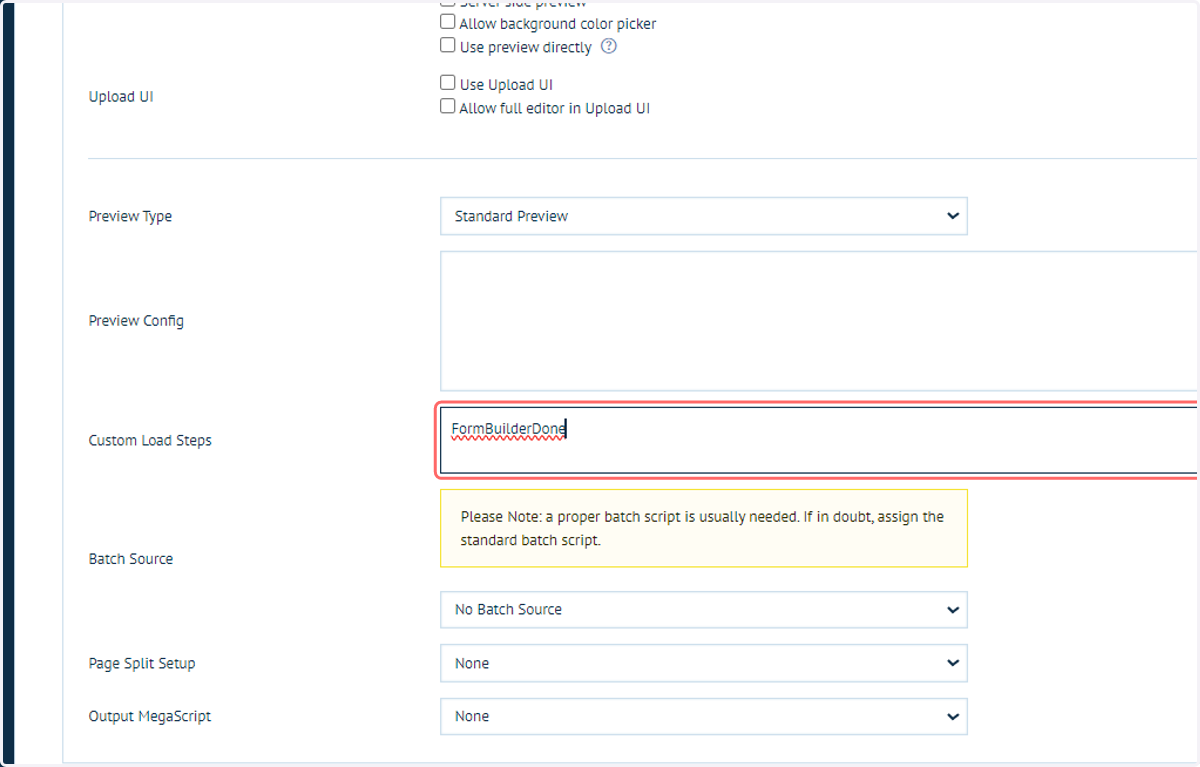Open the Batch Source dropdown
1200x767 pixels.
[x=704, y=609]
